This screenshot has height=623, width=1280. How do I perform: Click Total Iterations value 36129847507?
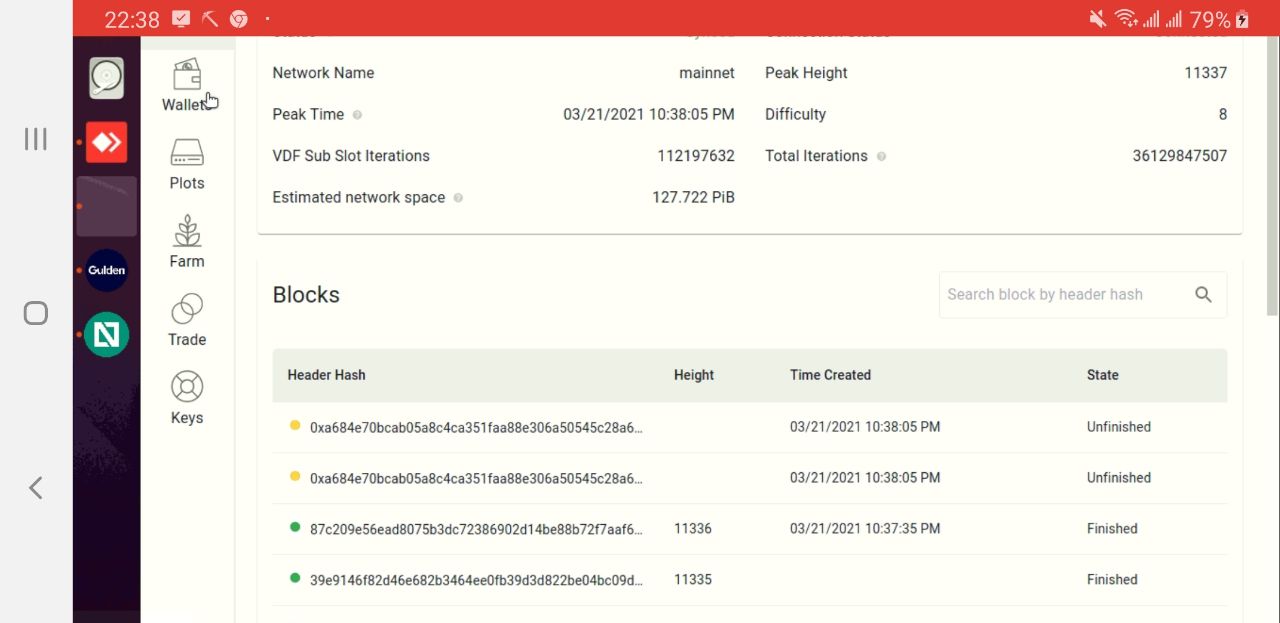tap(1179, 156)
